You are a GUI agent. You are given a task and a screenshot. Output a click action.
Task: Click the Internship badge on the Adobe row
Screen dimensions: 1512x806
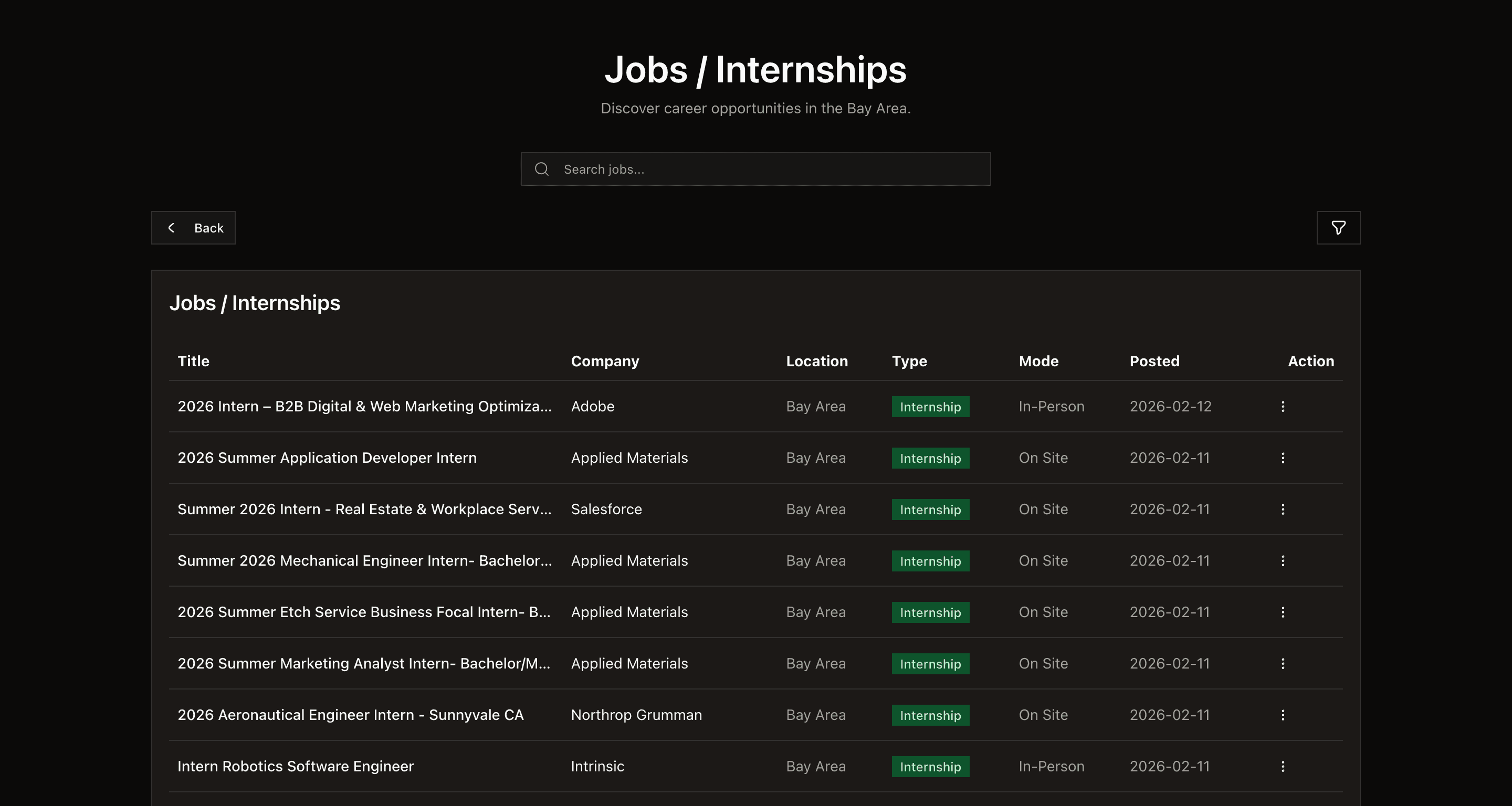(930, 407)
